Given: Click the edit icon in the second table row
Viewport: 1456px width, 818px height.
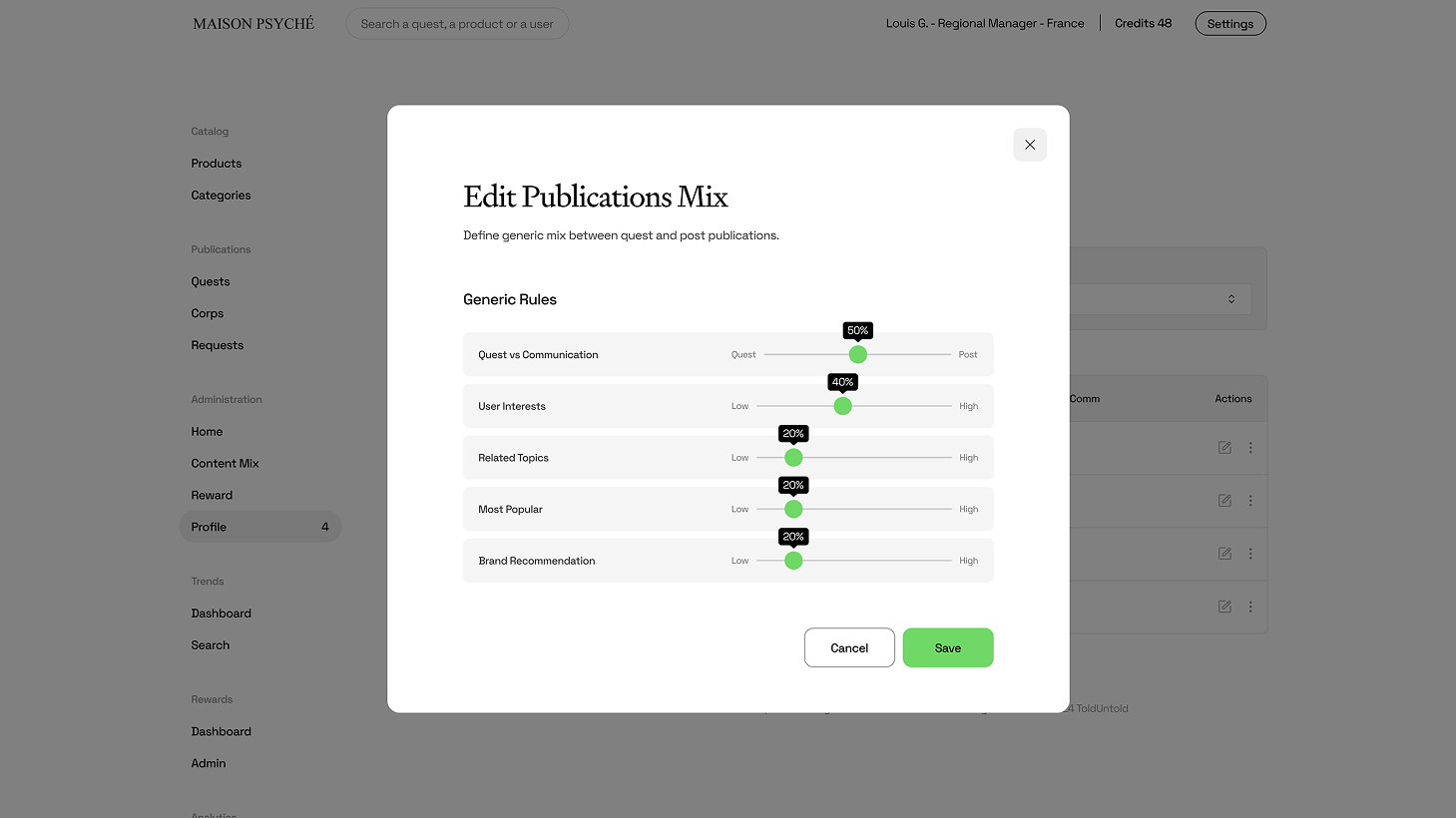Looking at the screenshot, I should pyautogui.click(x=1224, y=501).
